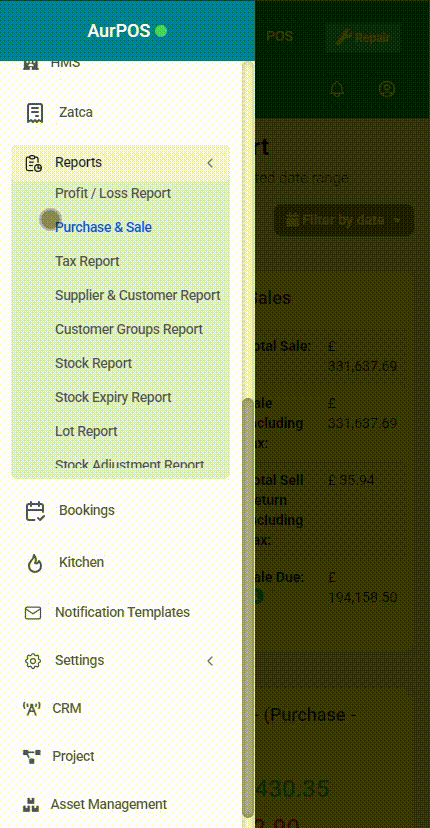Click the Zatca receipt icon
This screenshot has width=430, height=828.
click(x=35, y=112)
